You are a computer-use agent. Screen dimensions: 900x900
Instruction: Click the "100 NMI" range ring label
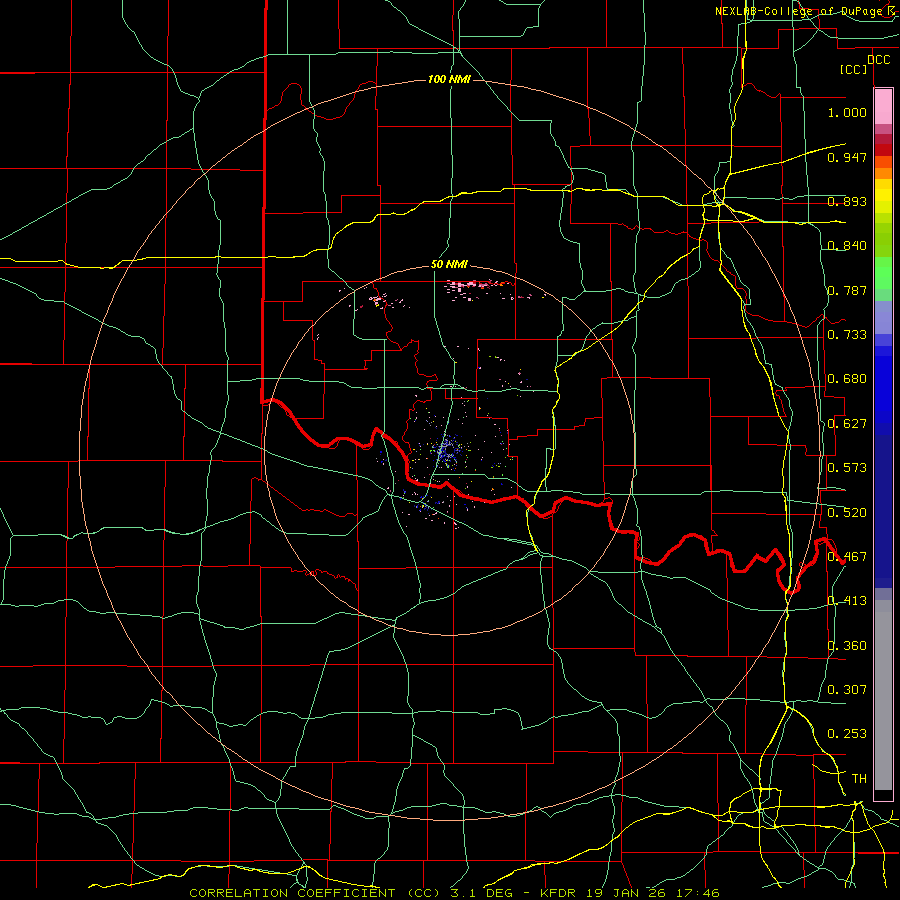pos(449,79)
